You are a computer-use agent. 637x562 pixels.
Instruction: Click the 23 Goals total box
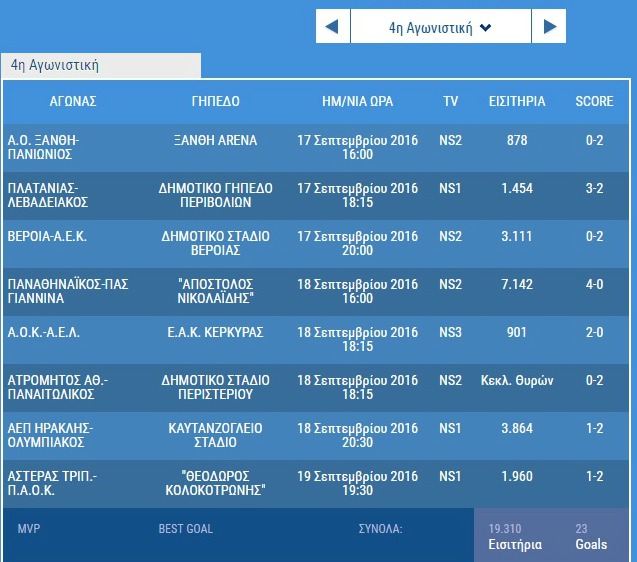(591, 536)
